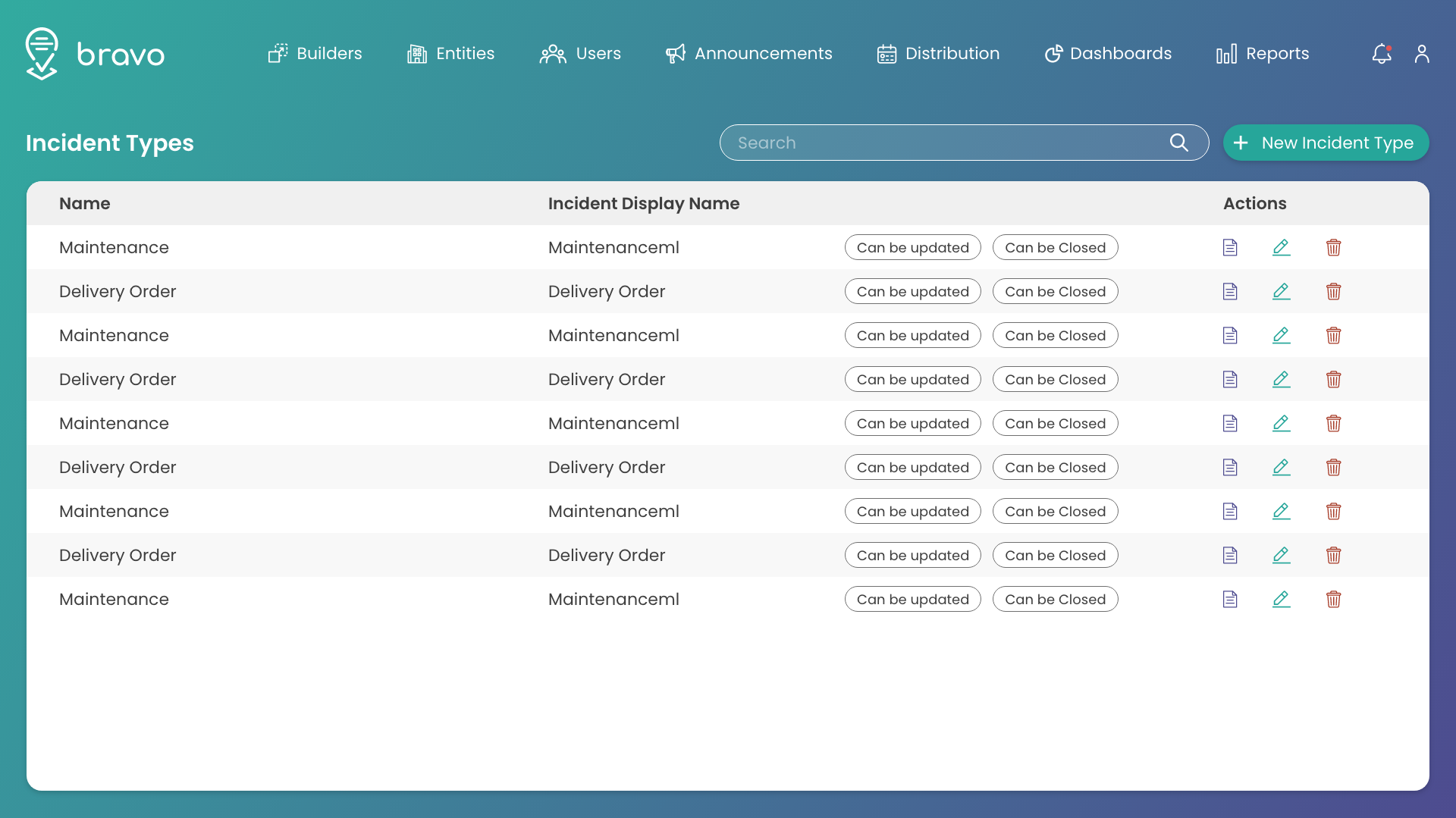Open the Users page

pyautogui.click(x=581, y=53)
